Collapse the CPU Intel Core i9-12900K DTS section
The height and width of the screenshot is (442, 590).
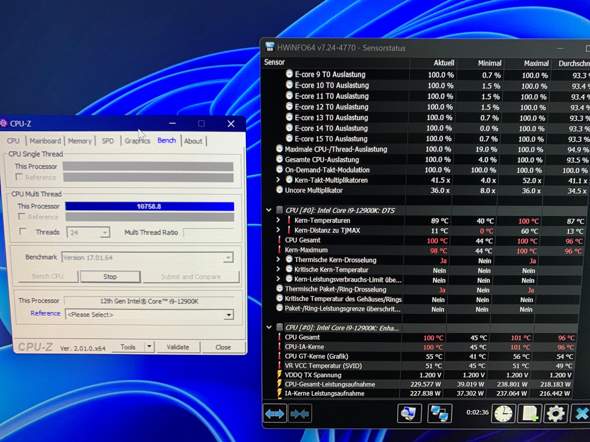click(x=269, y=210)
